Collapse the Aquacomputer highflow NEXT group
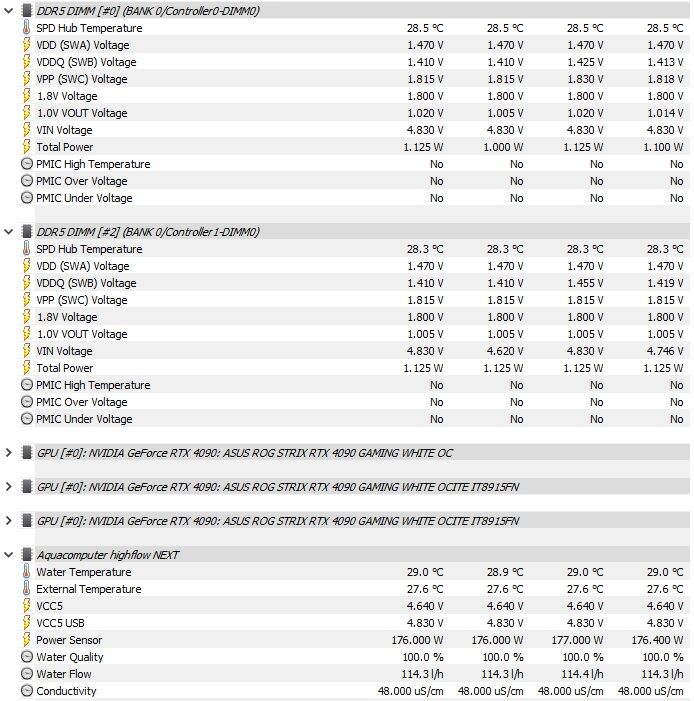The height and width of the screenshot is (701, 694). click(8, 554)
